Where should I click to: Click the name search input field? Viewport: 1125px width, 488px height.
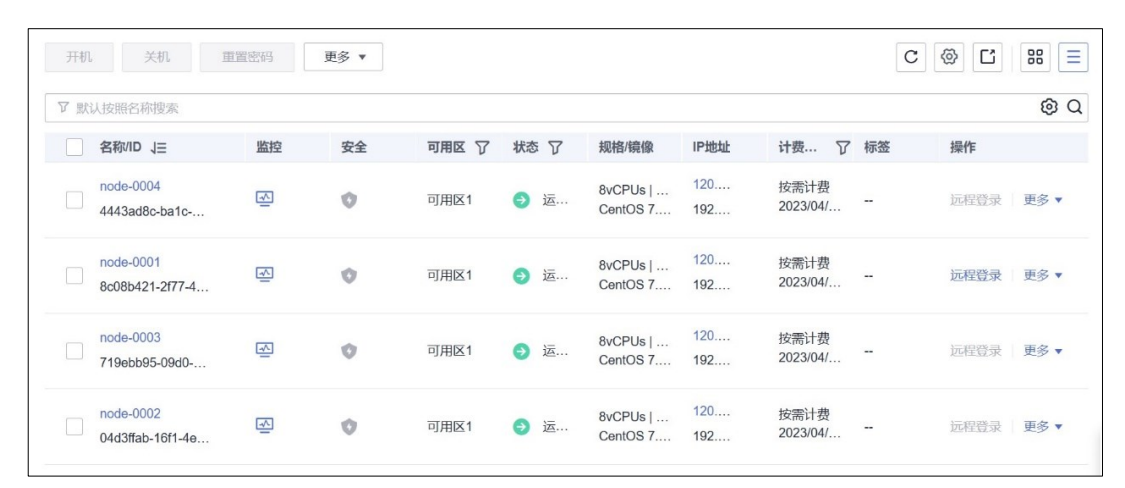(x=500, y=107)
